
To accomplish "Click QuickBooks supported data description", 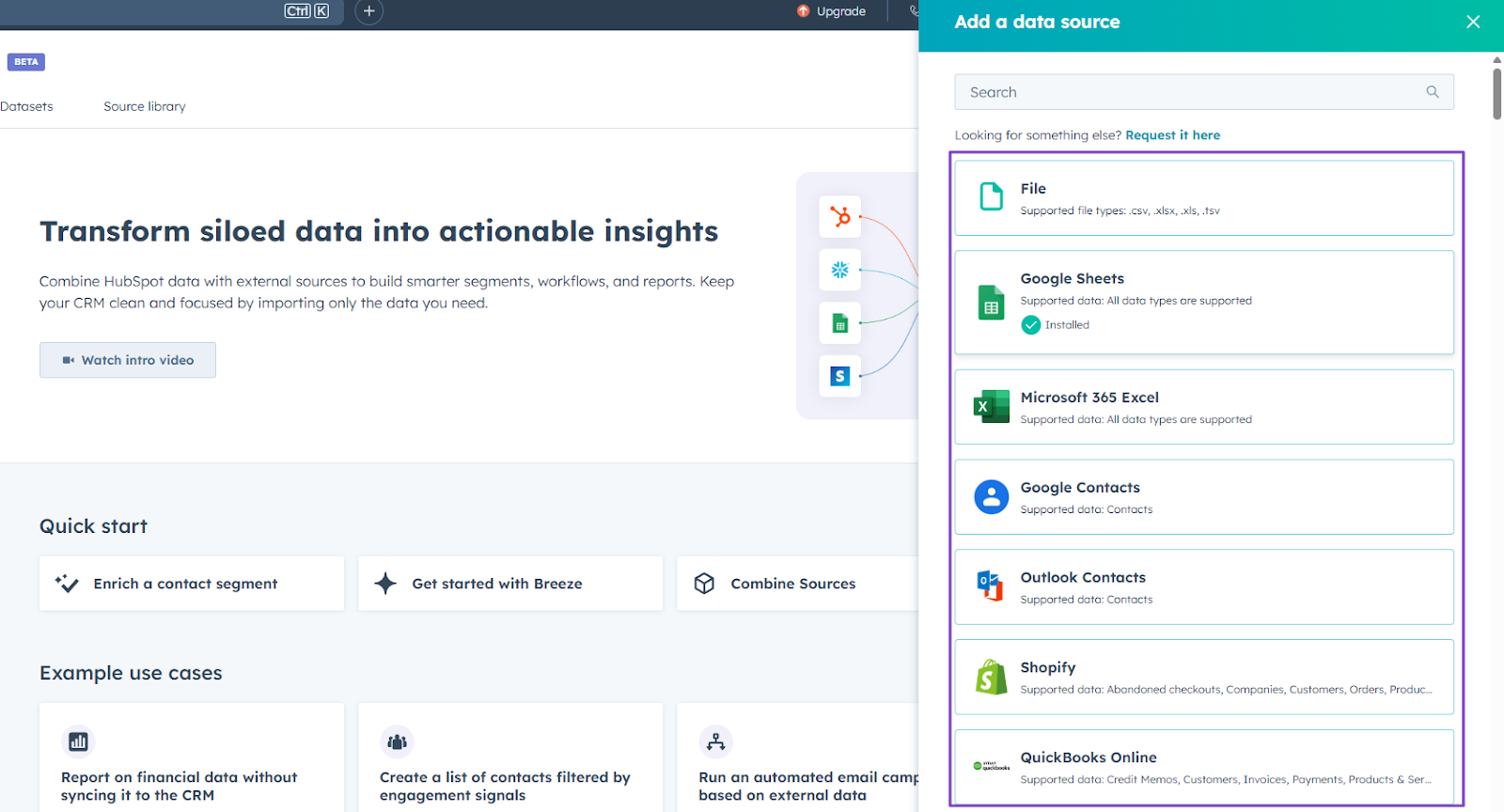I will [1226, 780].
